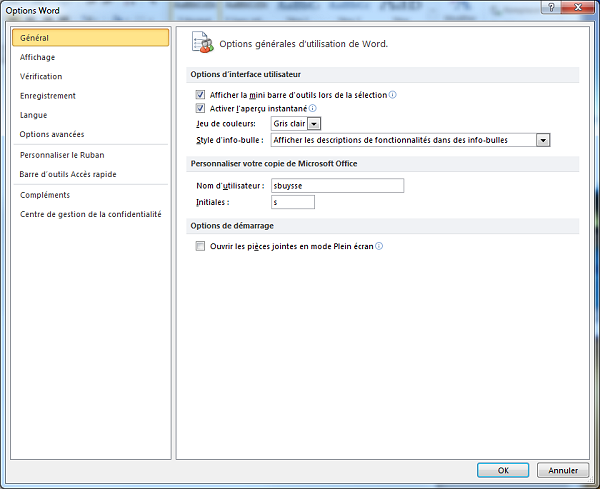The width and height of the screenshot is (600, 489).
Task: Select the Affichage category
Action: pos(38,57)
